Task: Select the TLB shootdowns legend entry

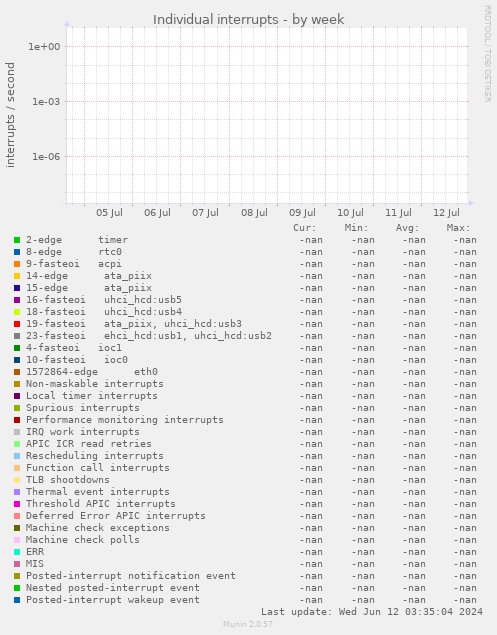Action: point(68,480)
